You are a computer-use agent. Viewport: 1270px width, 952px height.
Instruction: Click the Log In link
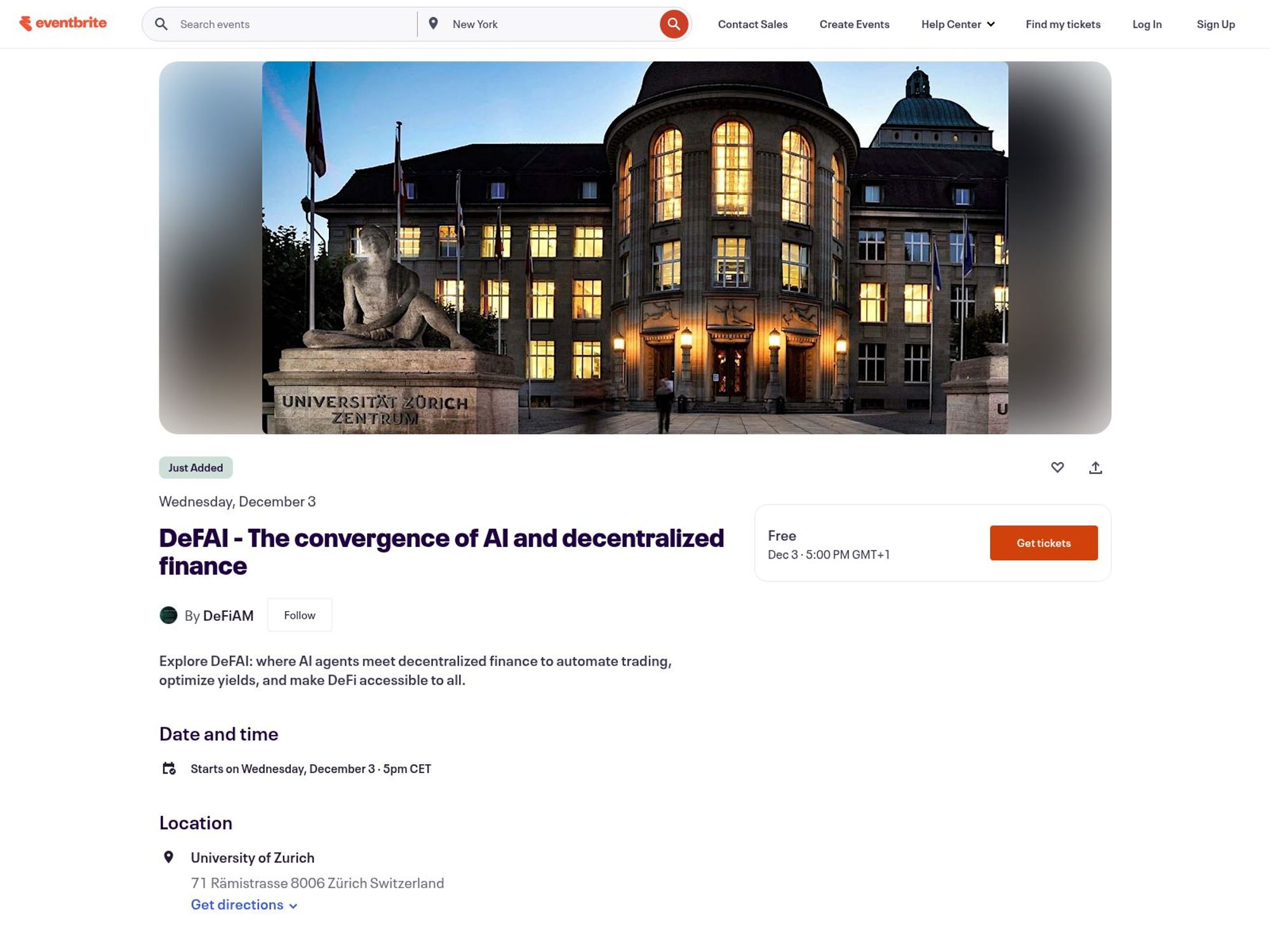coord(1147,23)
